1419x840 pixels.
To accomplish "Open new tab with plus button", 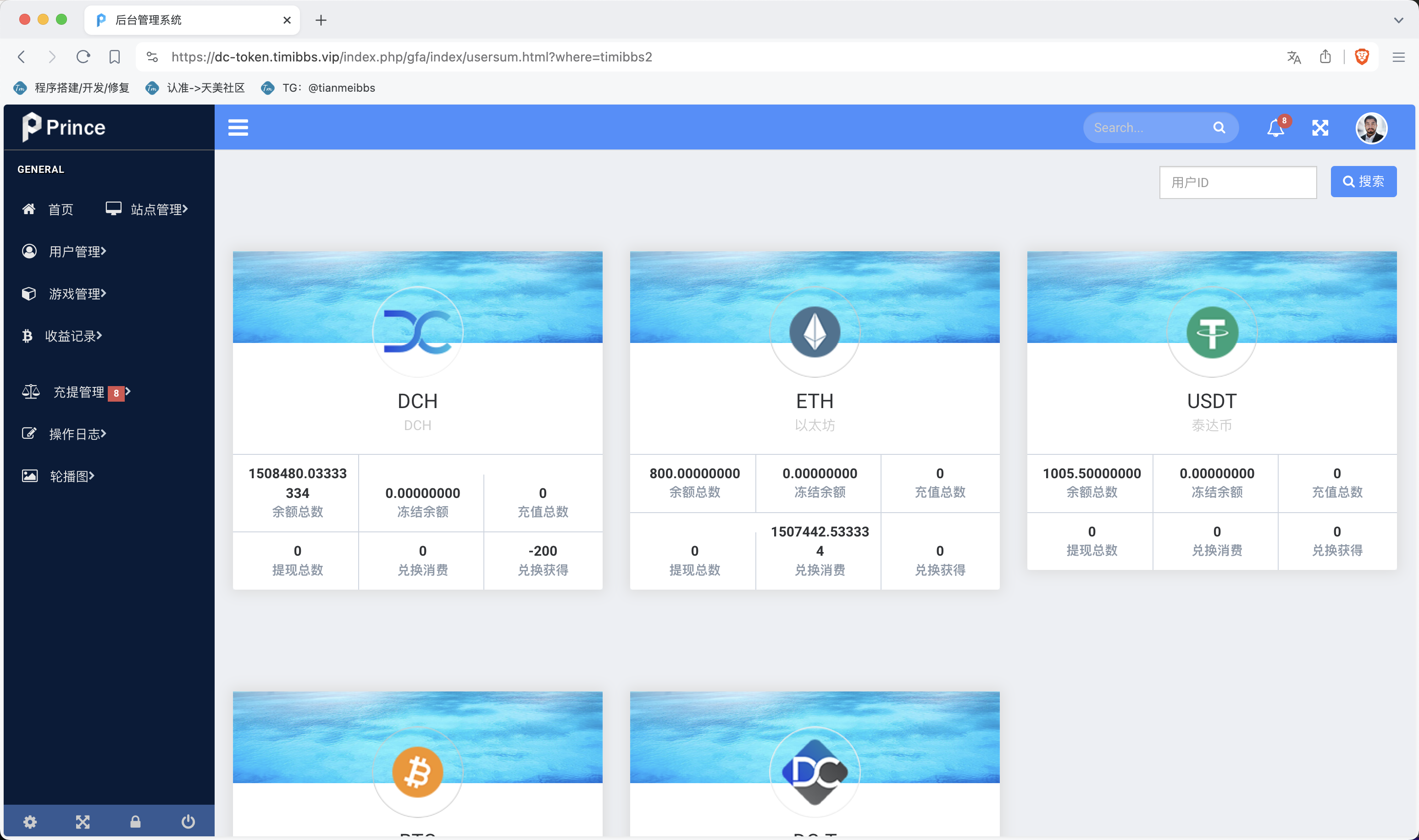I will click(321, 20).
